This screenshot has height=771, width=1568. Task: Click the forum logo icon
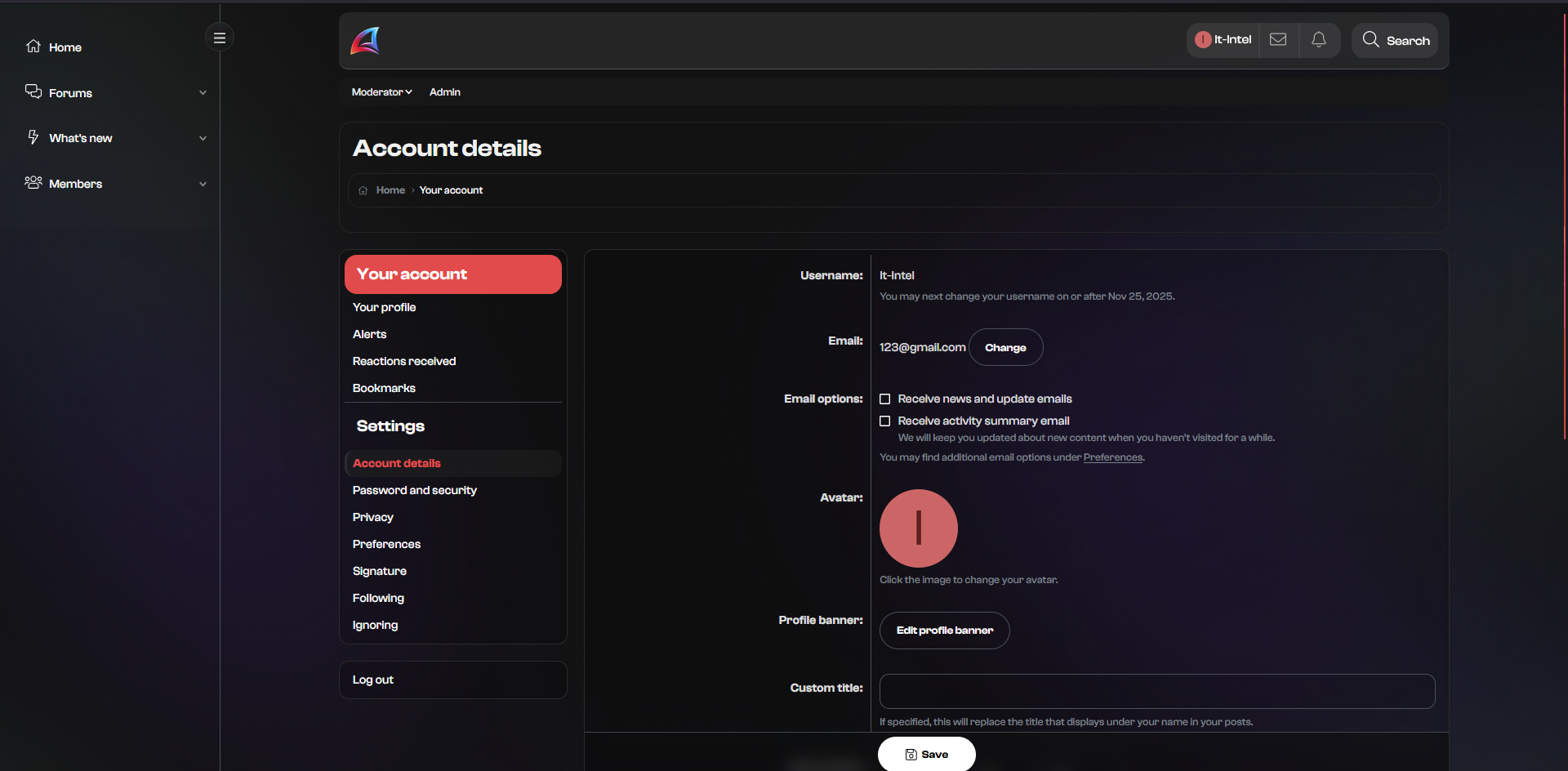[365, 40]
